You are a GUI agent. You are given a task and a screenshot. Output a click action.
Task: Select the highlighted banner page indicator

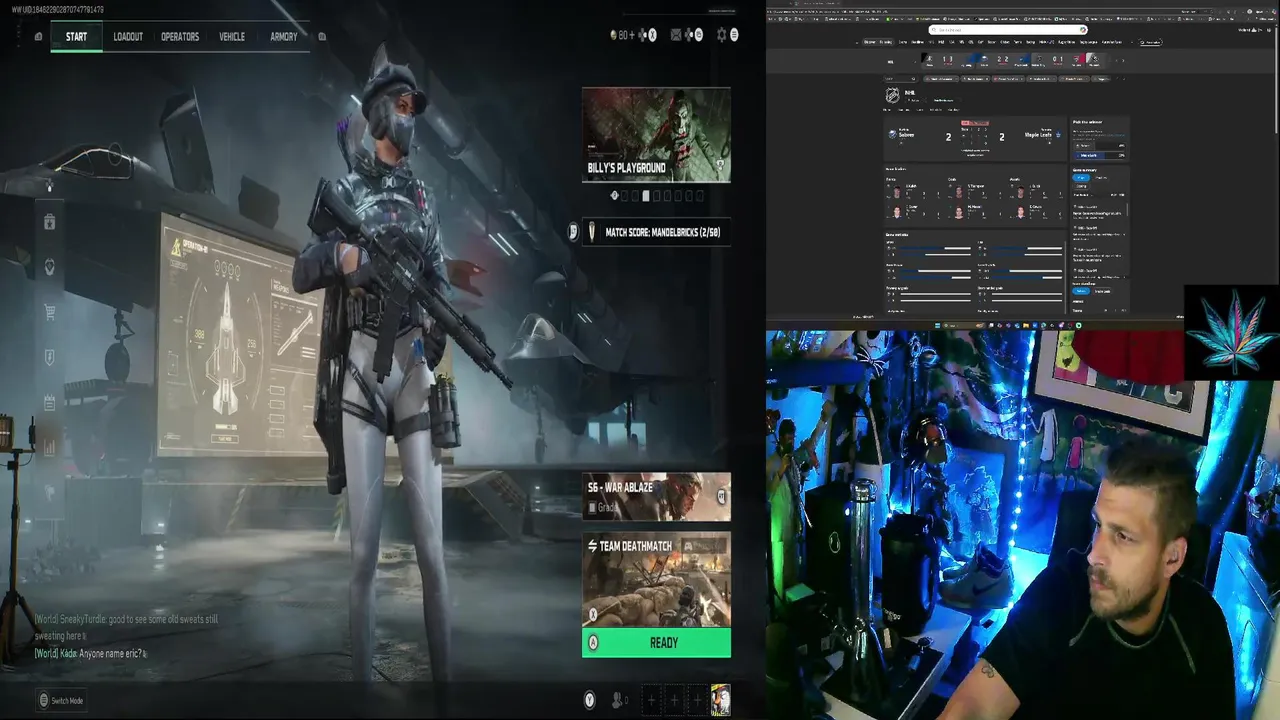tap(646, 196)
